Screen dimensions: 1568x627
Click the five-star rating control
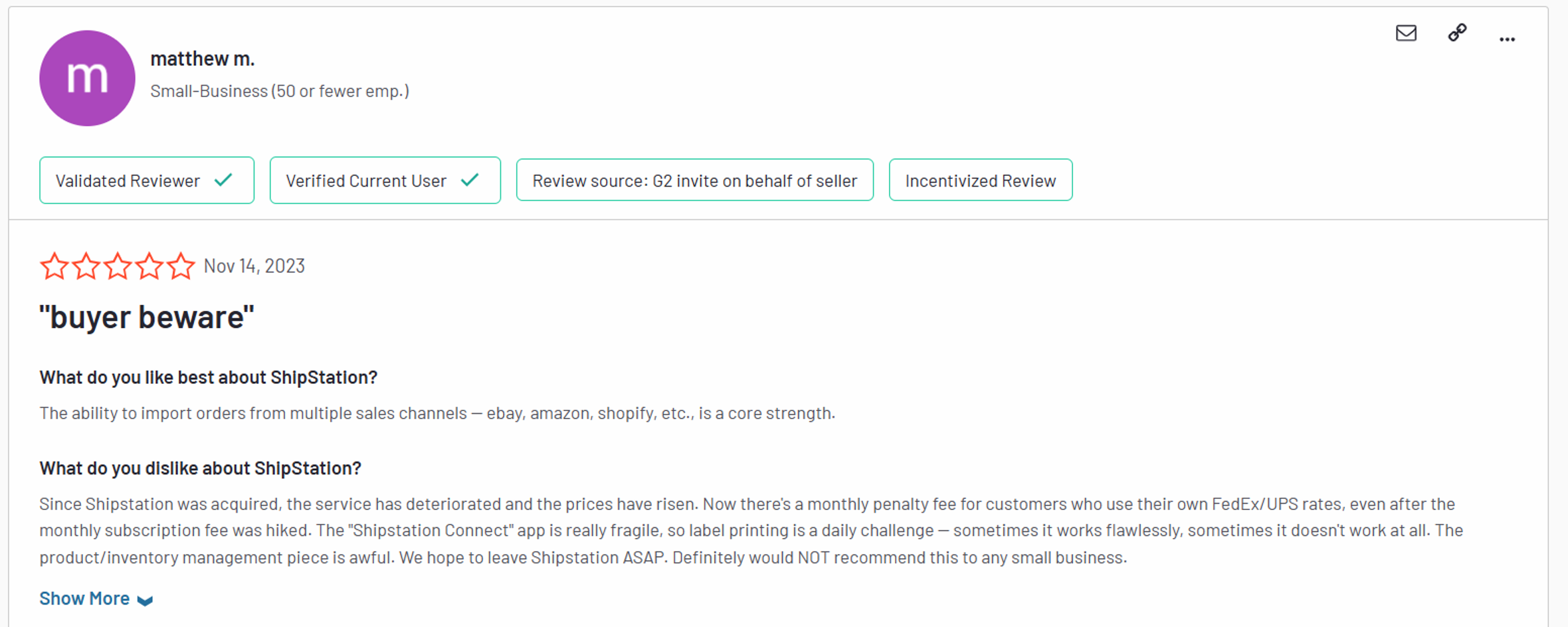118,265
